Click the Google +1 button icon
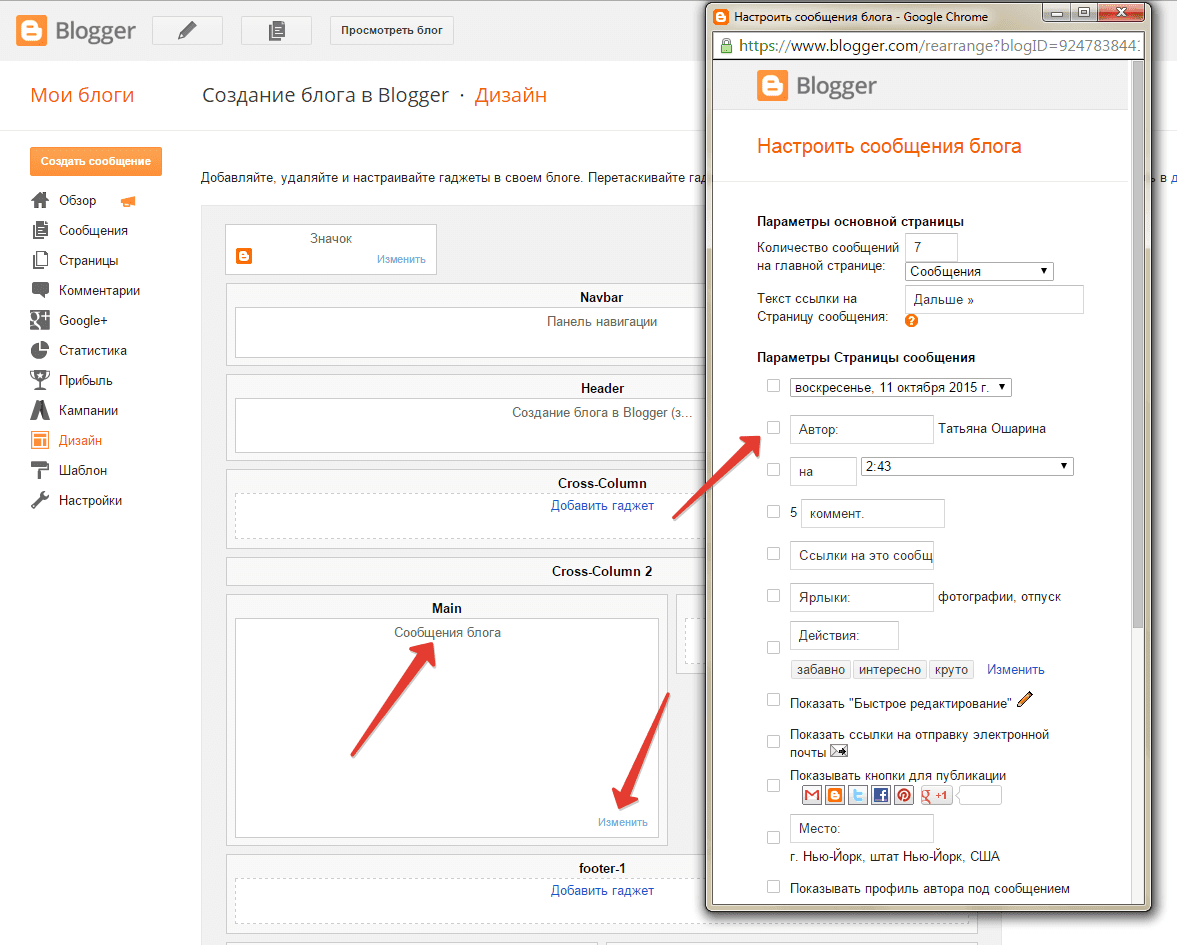This screenshot has height=945, width=1177. [935, 796]
